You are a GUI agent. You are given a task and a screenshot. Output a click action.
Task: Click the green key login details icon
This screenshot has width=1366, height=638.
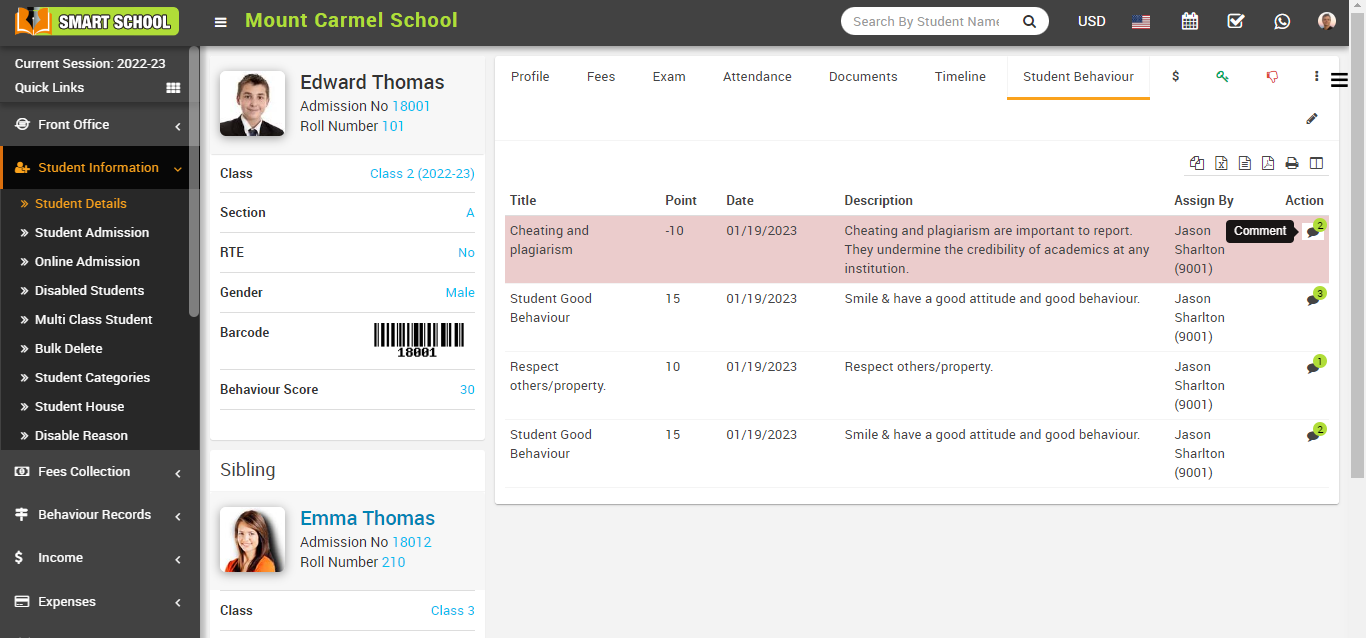click(1222, 77)
